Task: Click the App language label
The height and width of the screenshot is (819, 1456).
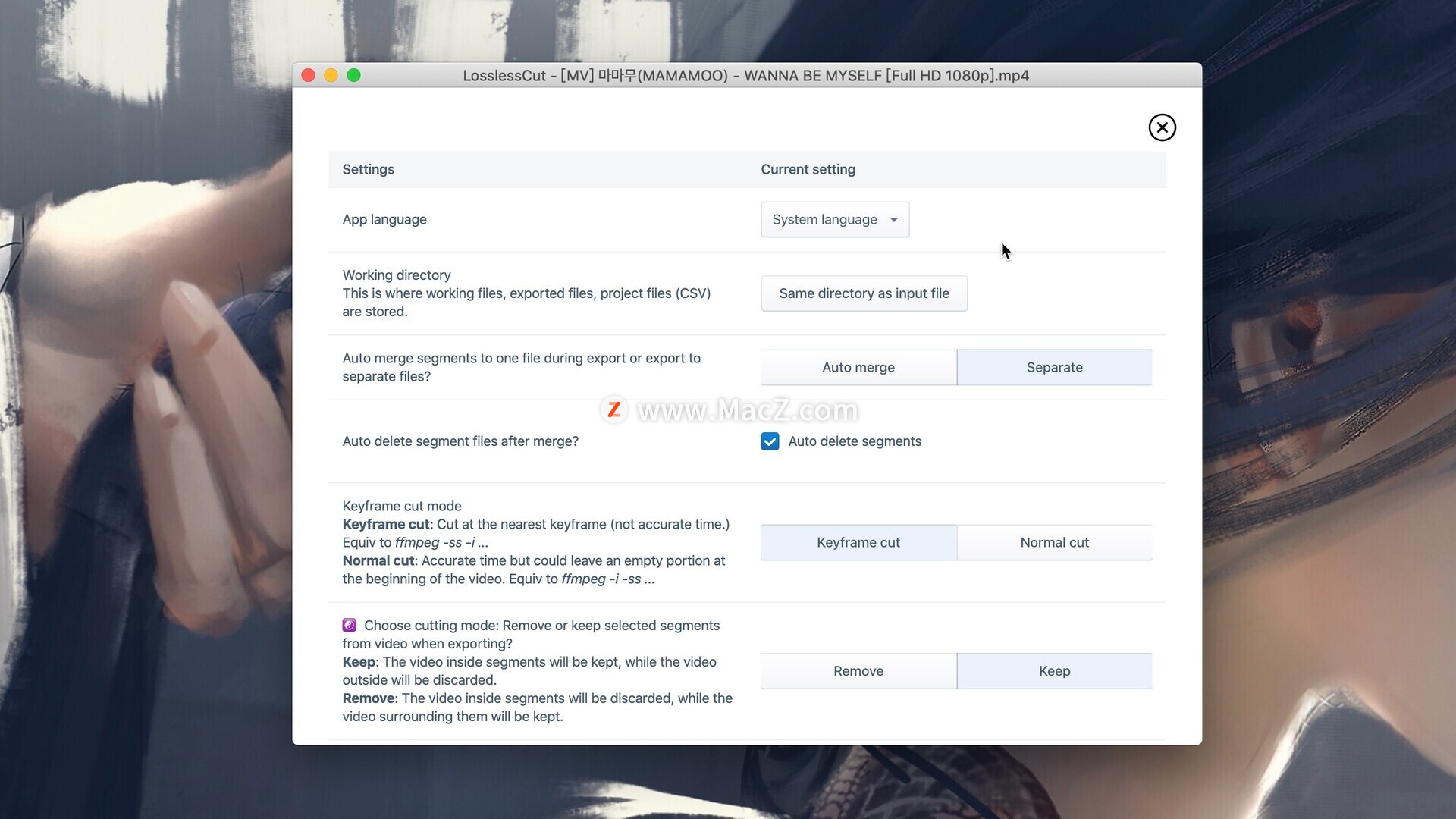Action: (x=384, y=219)
